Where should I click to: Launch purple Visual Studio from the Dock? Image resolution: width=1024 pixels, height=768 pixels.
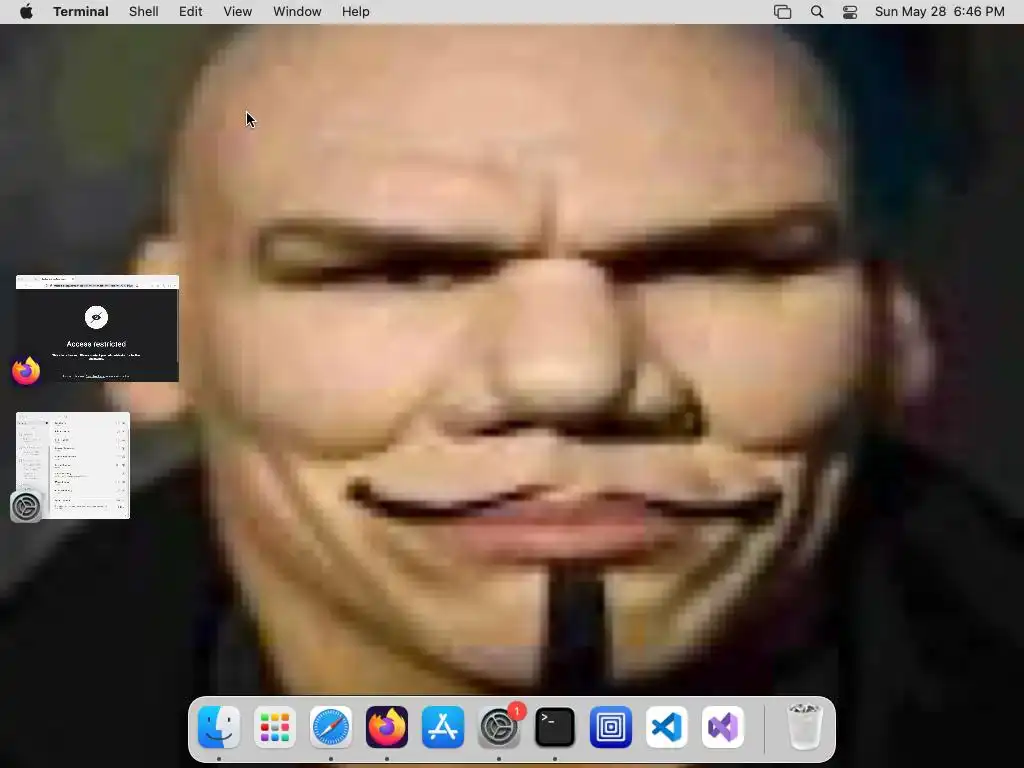723,727
